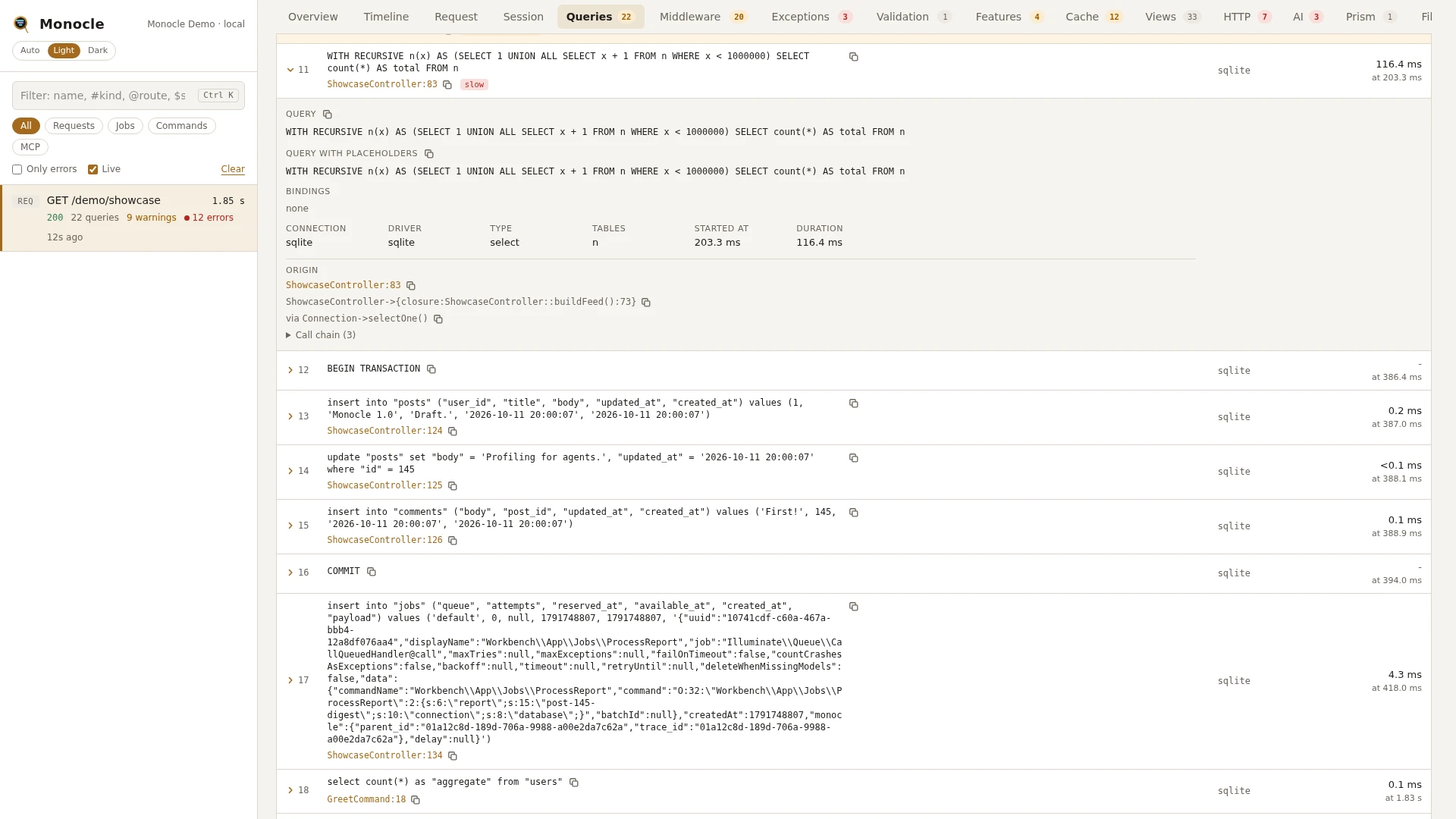Toggle the Only errors checkbox
This screenshot has width=1456, height=819.
[x=17, y=170]
